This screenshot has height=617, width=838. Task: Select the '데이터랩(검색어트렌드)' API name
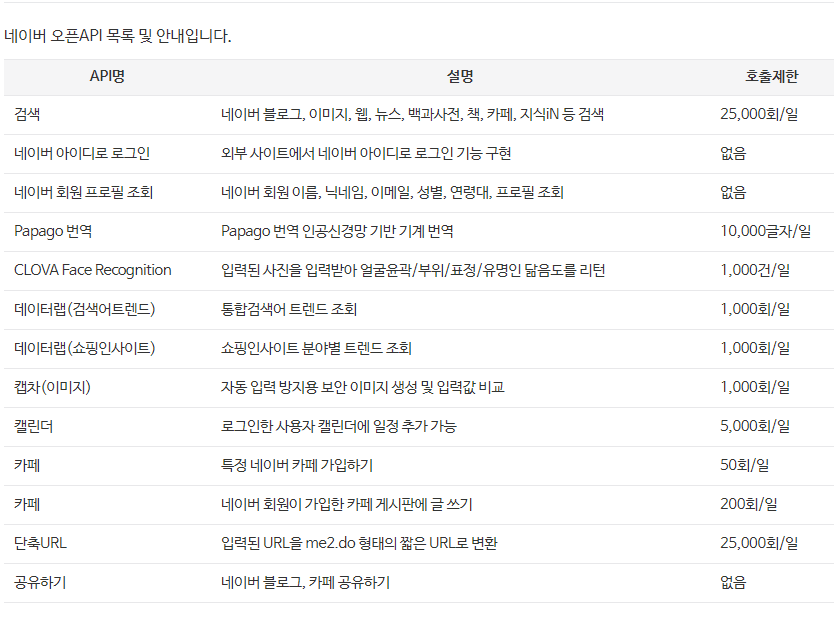tap(84, 310)
